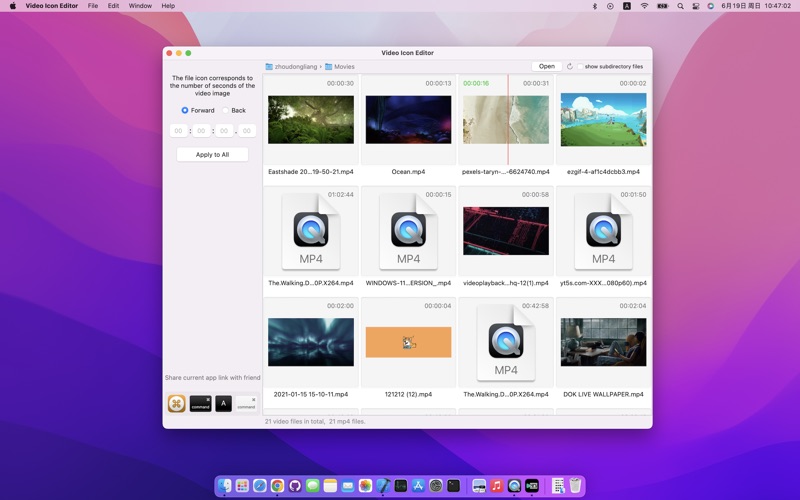This screenshot has height=500, width=800.
Task: Open the black command key app icon
Action: point(200,403)
